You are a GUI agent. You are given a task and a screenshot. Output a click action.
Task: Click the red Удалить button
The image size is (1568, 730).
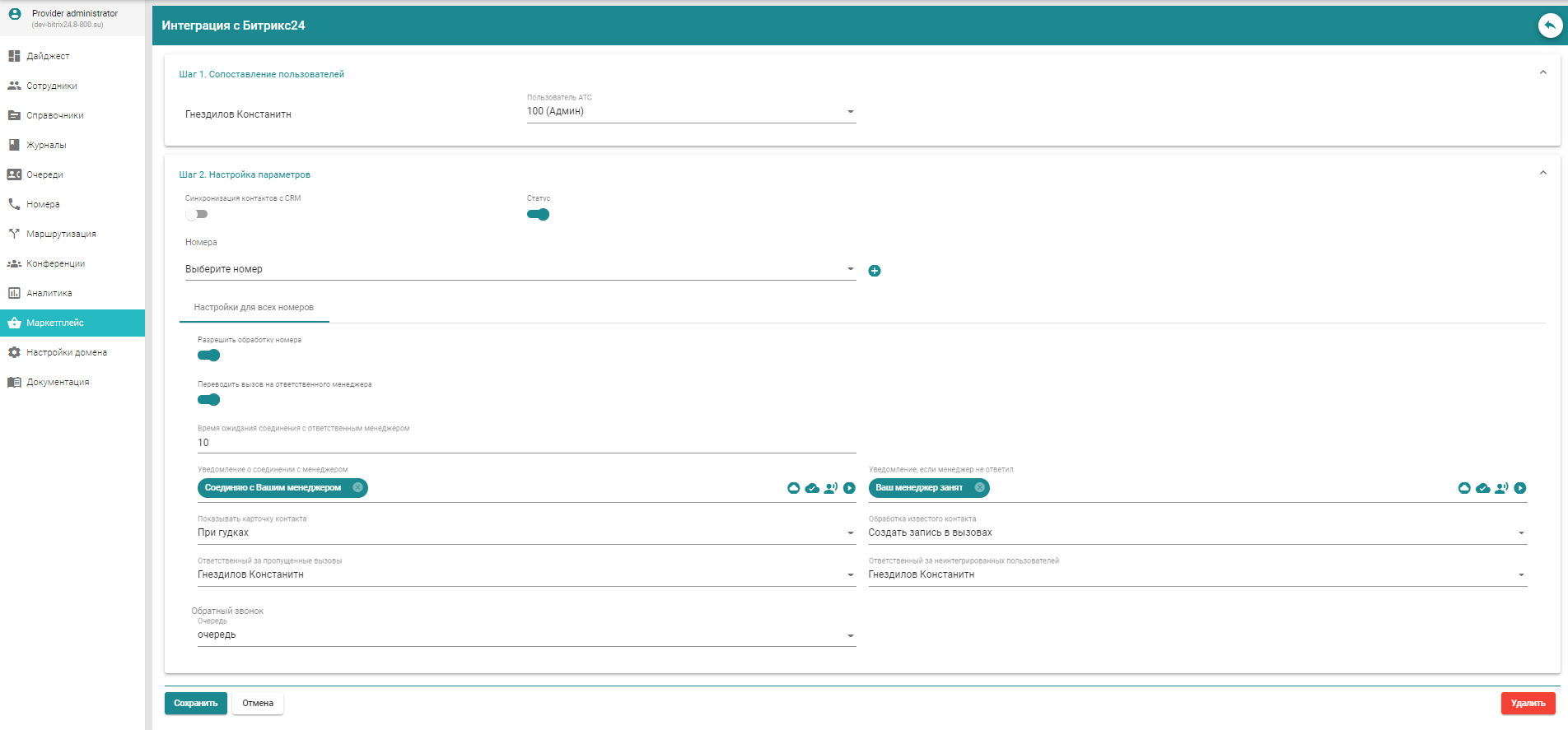(1528, 704)
